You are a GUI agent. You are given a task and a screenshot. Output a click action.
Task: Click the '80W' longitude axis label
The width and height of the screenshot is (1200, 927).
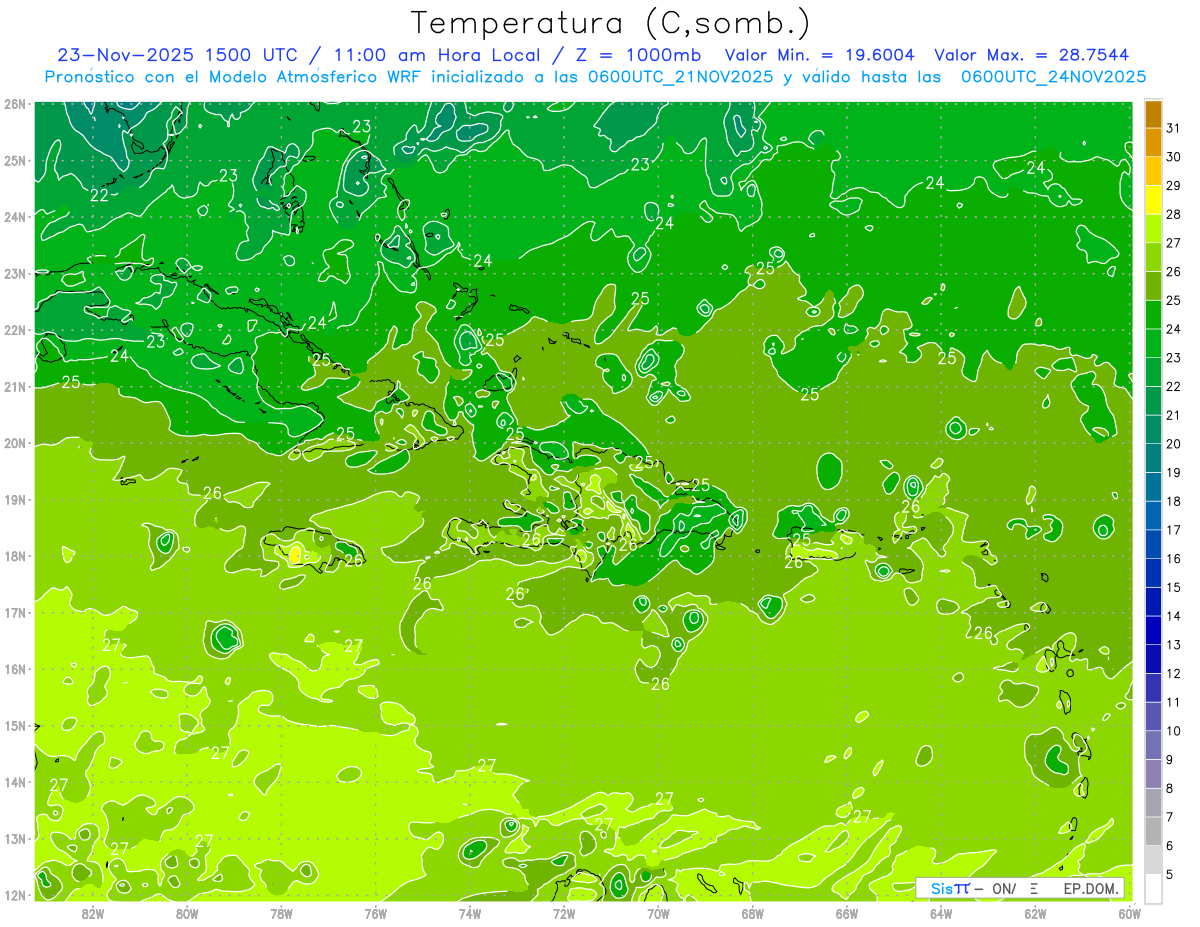pos(187,912)
